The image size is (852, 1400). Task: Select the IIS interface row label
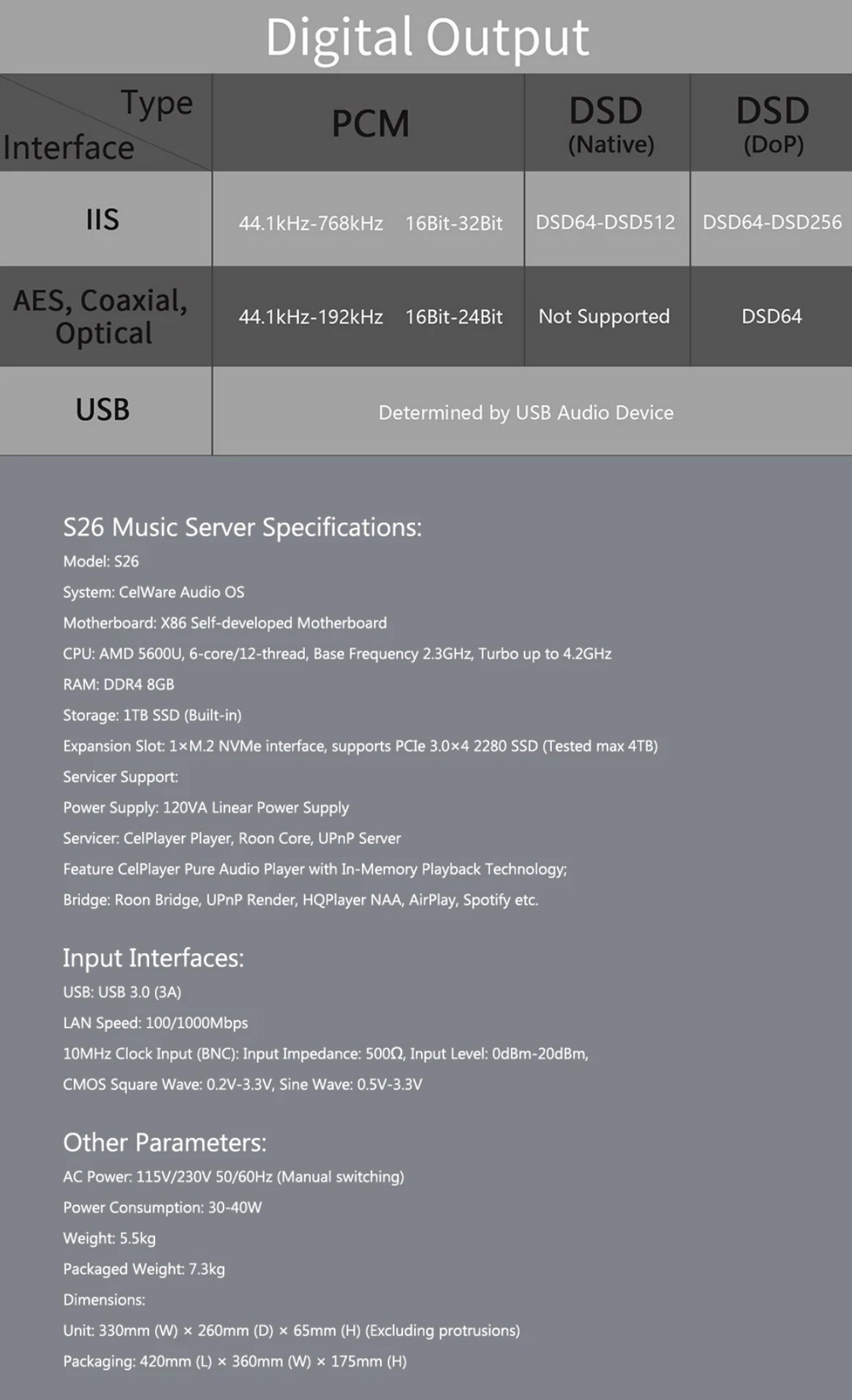click(102, 220)
